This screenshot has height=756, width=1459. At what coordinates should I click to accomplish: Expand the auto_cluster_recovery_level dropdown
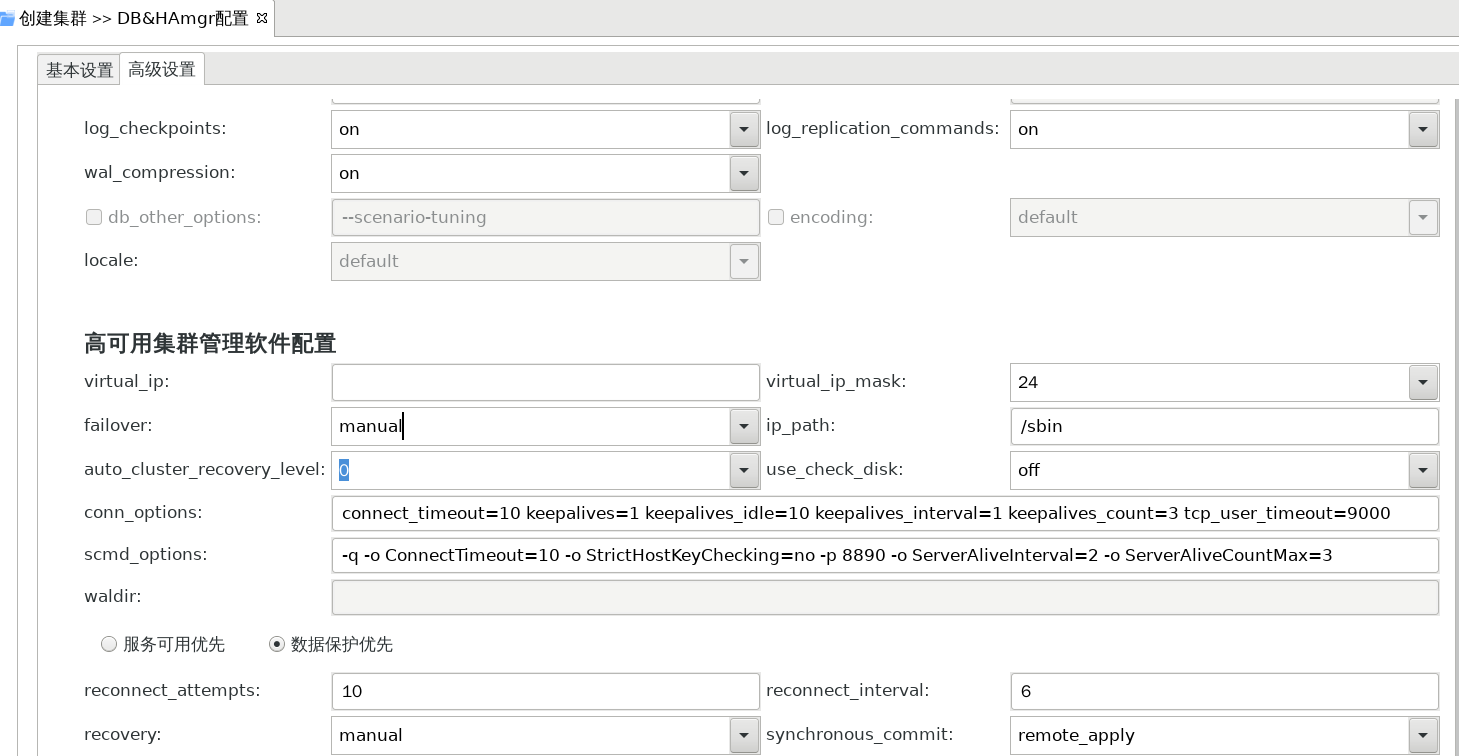tap(743, 470)
